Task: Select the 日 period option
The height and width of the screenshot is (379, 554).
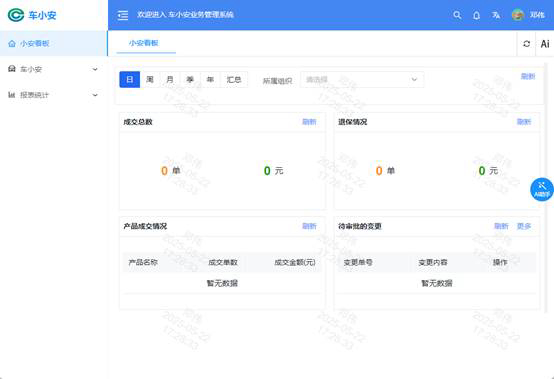Action: click(x=130, y=79)
